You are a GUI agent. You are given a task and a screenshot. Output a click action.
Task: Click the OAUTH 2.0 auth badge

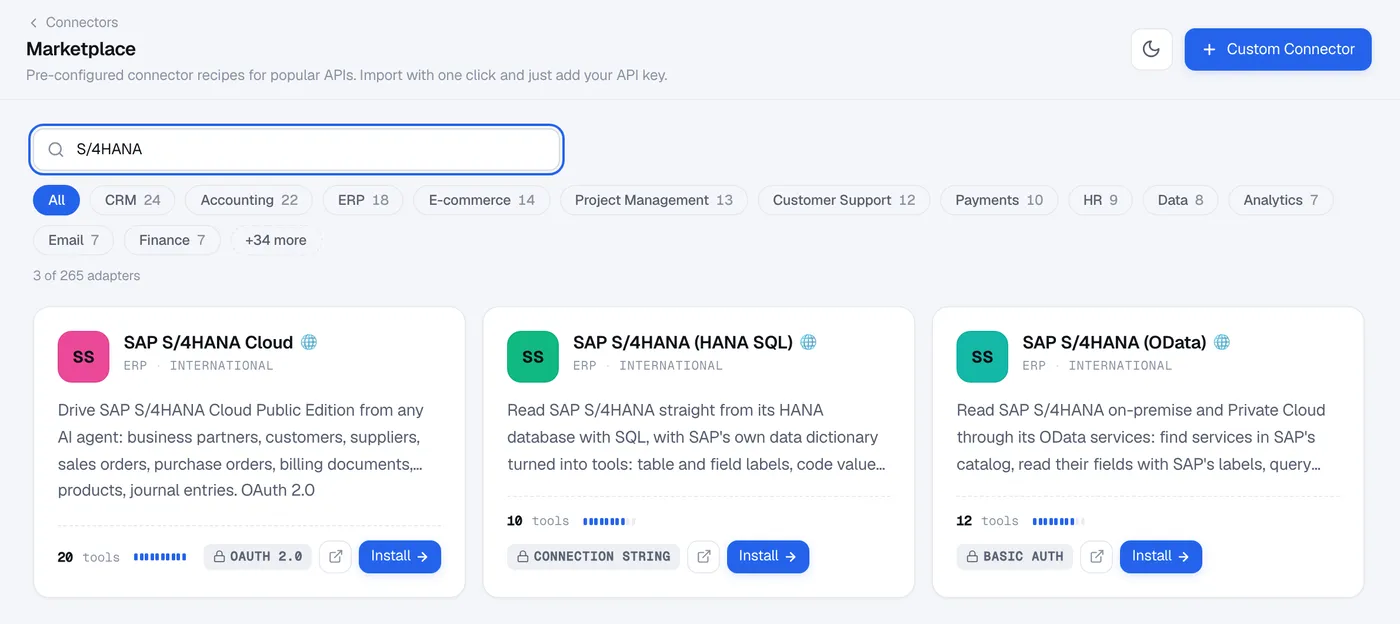(258, 557)
